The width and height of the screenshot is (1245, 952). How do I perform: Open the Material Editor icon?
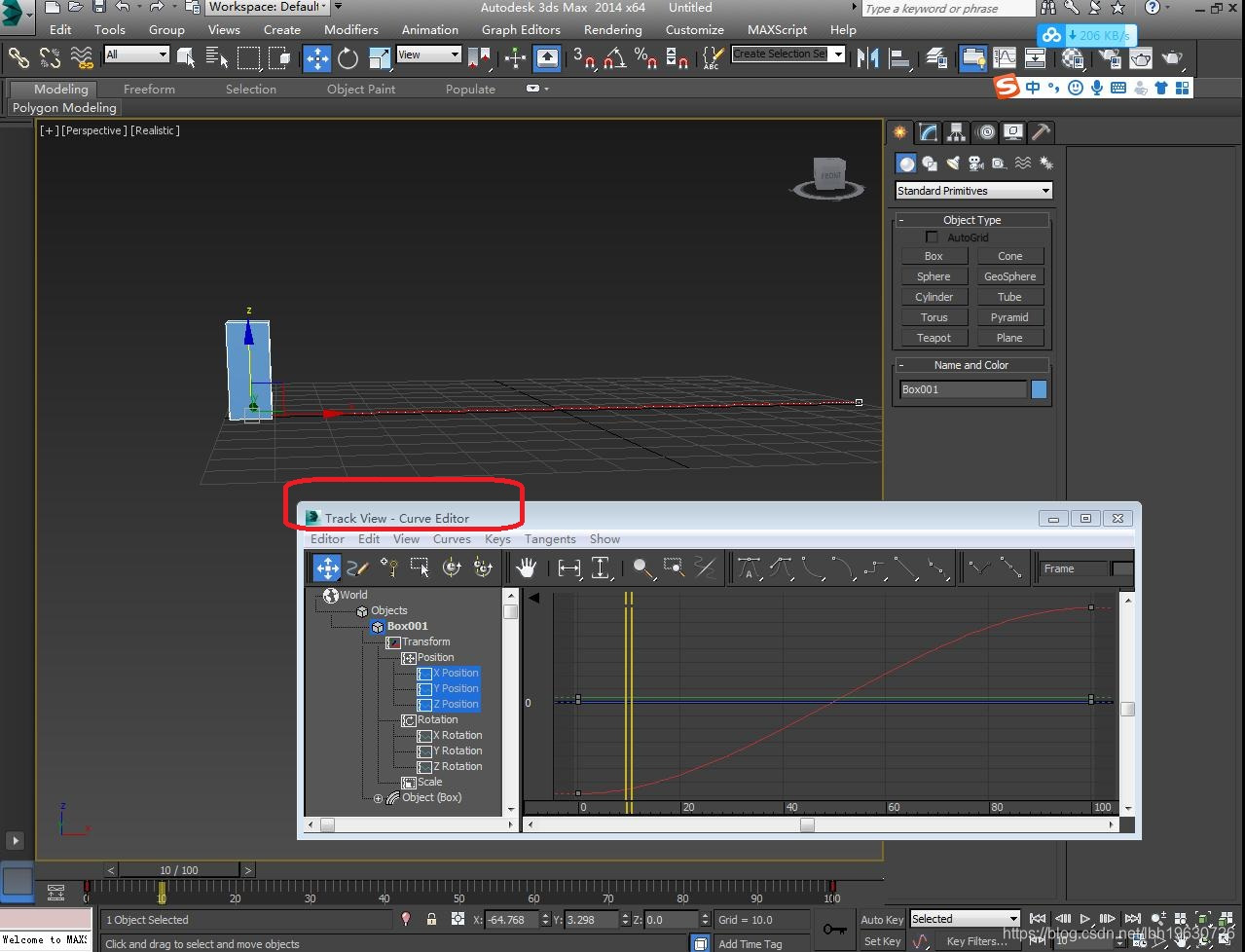click(1074, 58)
